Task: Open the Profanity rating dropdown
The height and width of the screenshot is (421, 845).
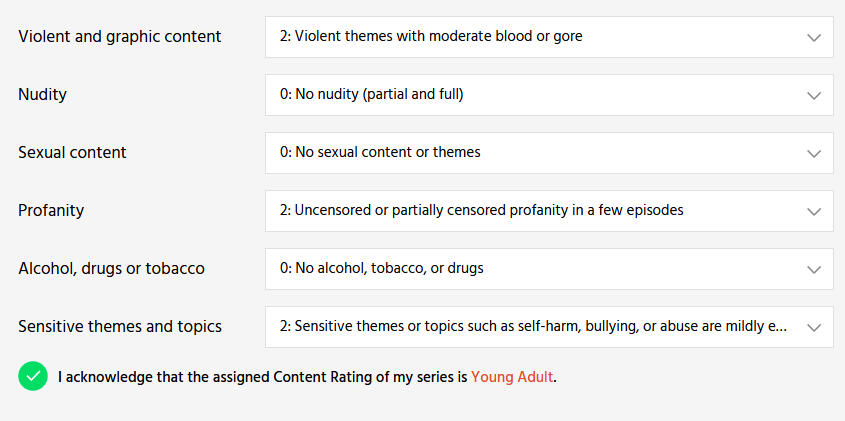Action: (540, 211)
